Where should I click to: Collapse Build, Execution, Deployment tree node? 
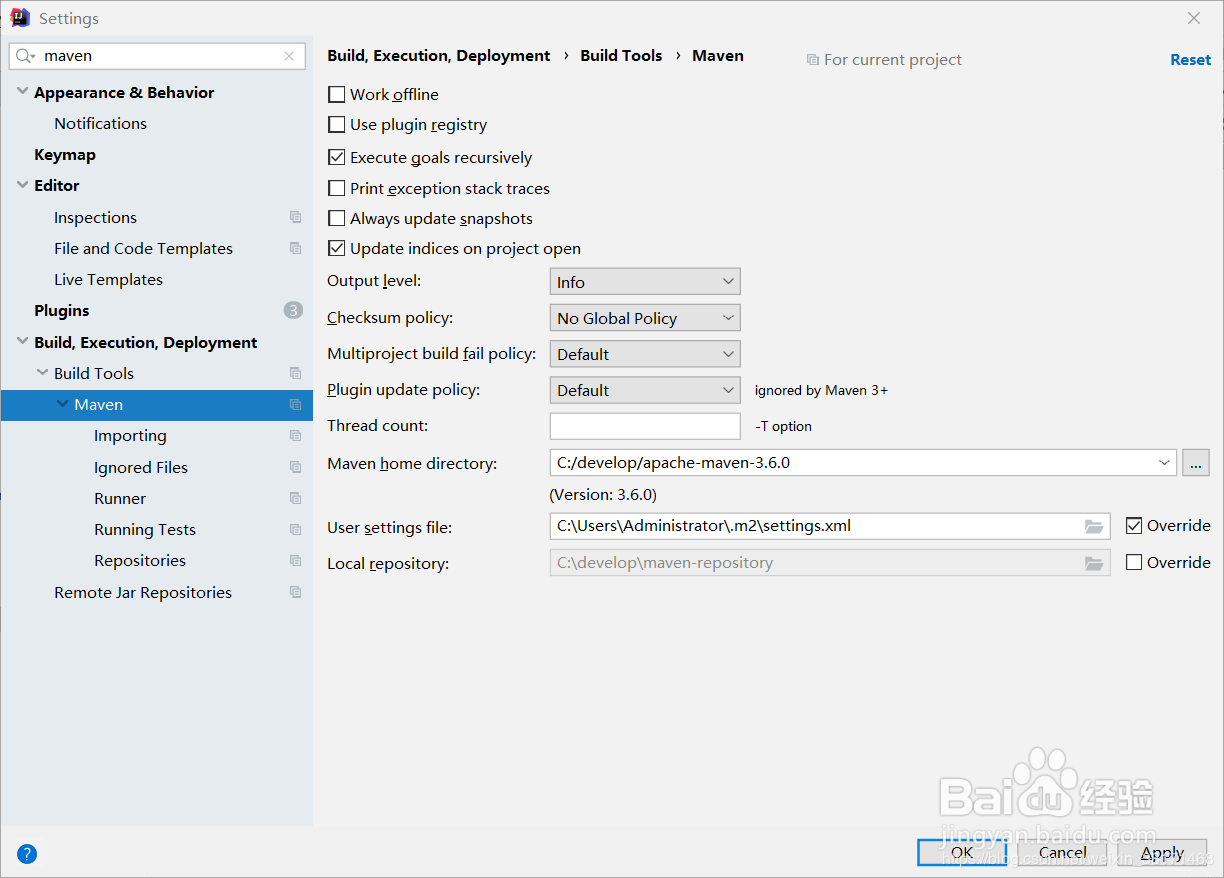tap(22, 342)
